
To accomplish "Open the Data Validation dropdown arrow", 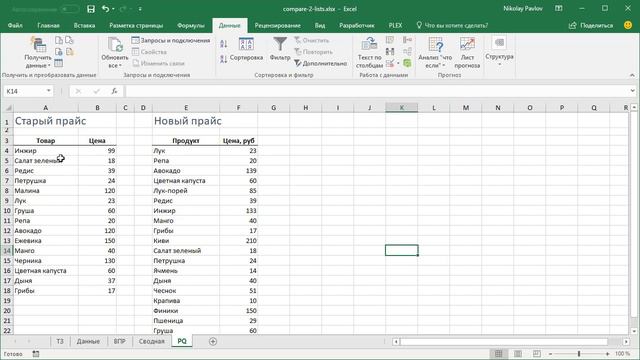I will tap(398, 63).
